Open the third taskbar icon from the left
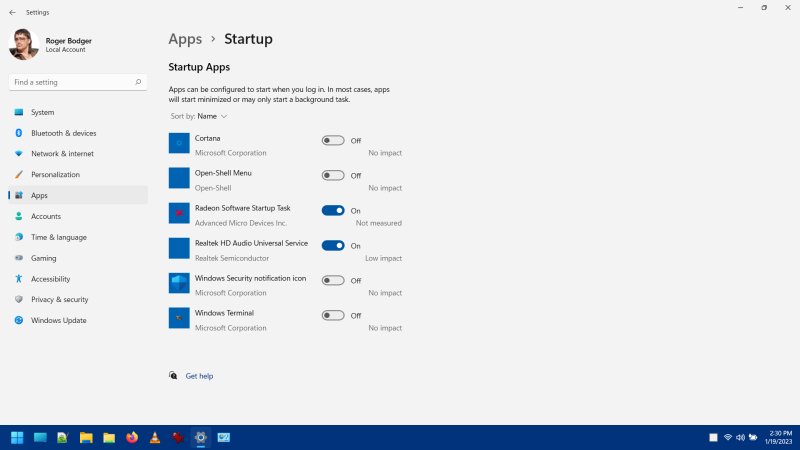Image resolution: width=800 pixels, height=450 pixels. click(63, 437)
